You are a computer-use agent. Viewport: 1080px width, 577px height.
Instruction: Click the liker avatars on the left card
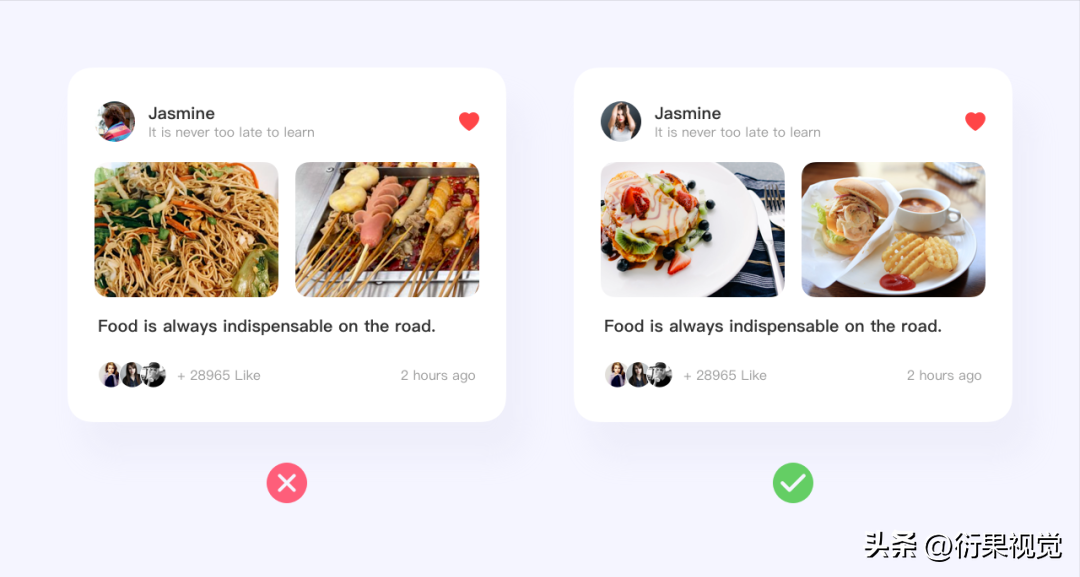point(132,375)
